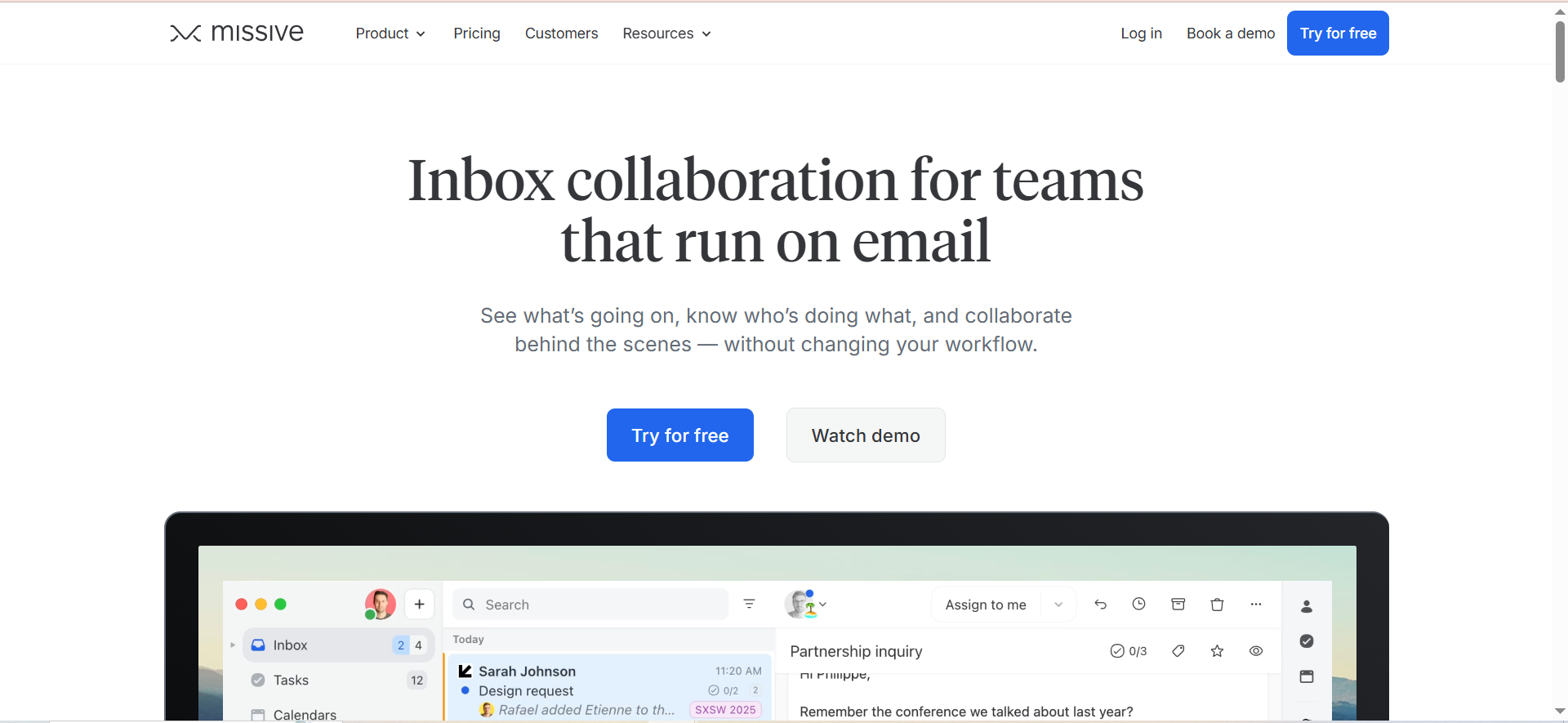This screenshot has height=723, width=1568.
Task: Click the plus compose button
Action: 420,605
